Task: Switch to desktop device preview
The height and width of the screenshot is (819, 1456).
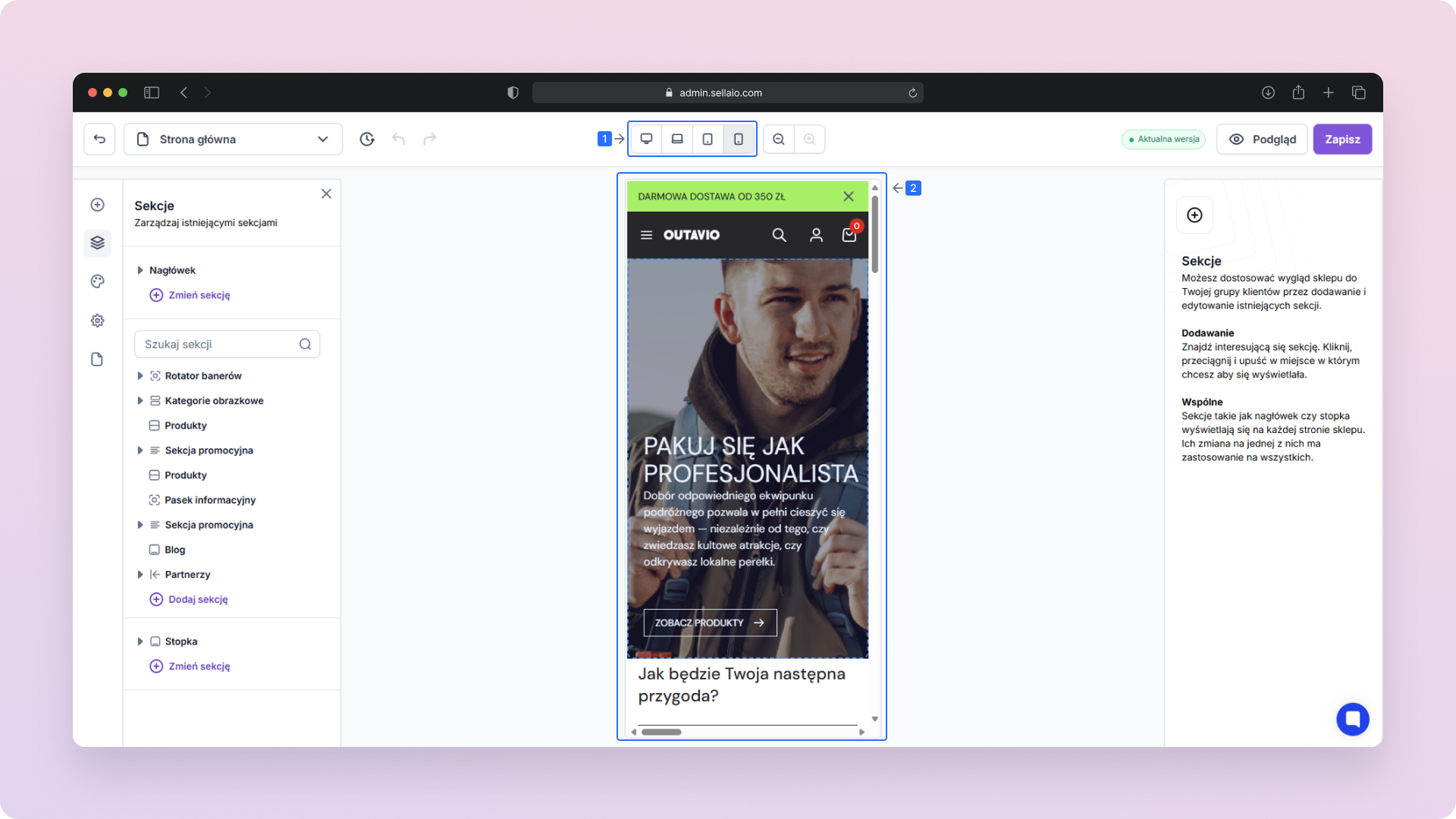Action: (x=646, y=139)
